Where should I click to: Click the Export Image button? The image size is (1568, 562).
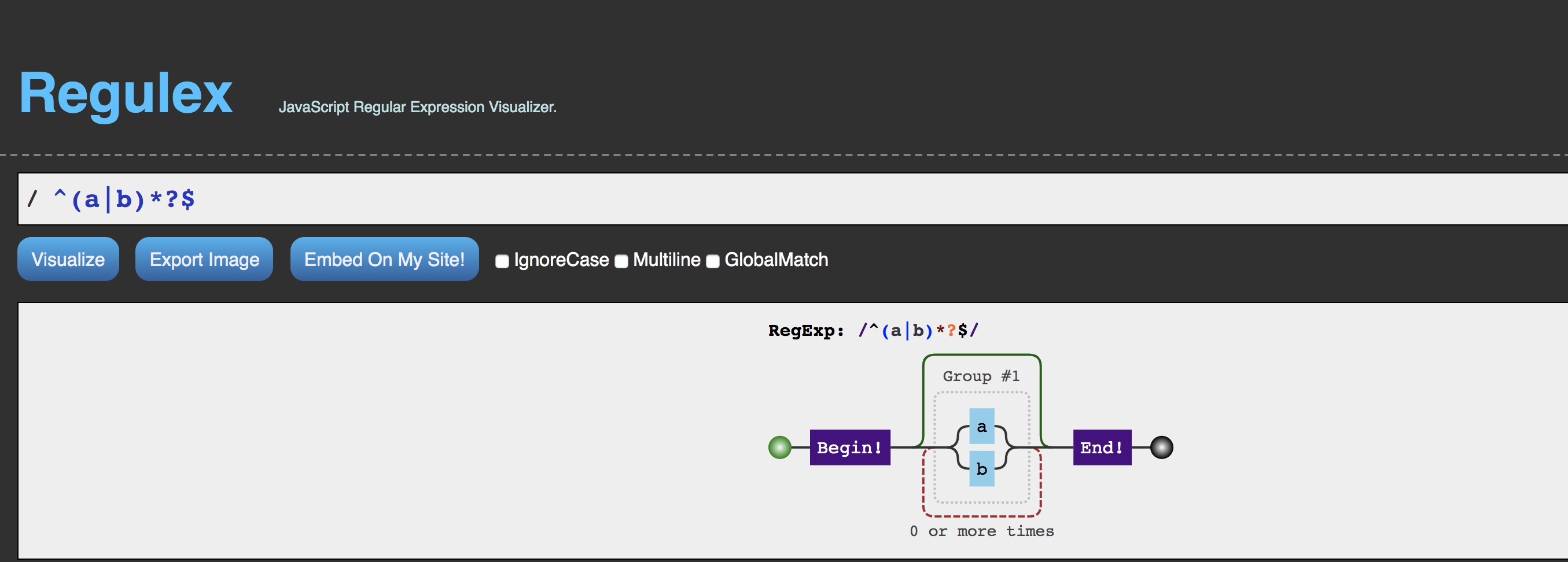tap(204, 259)
